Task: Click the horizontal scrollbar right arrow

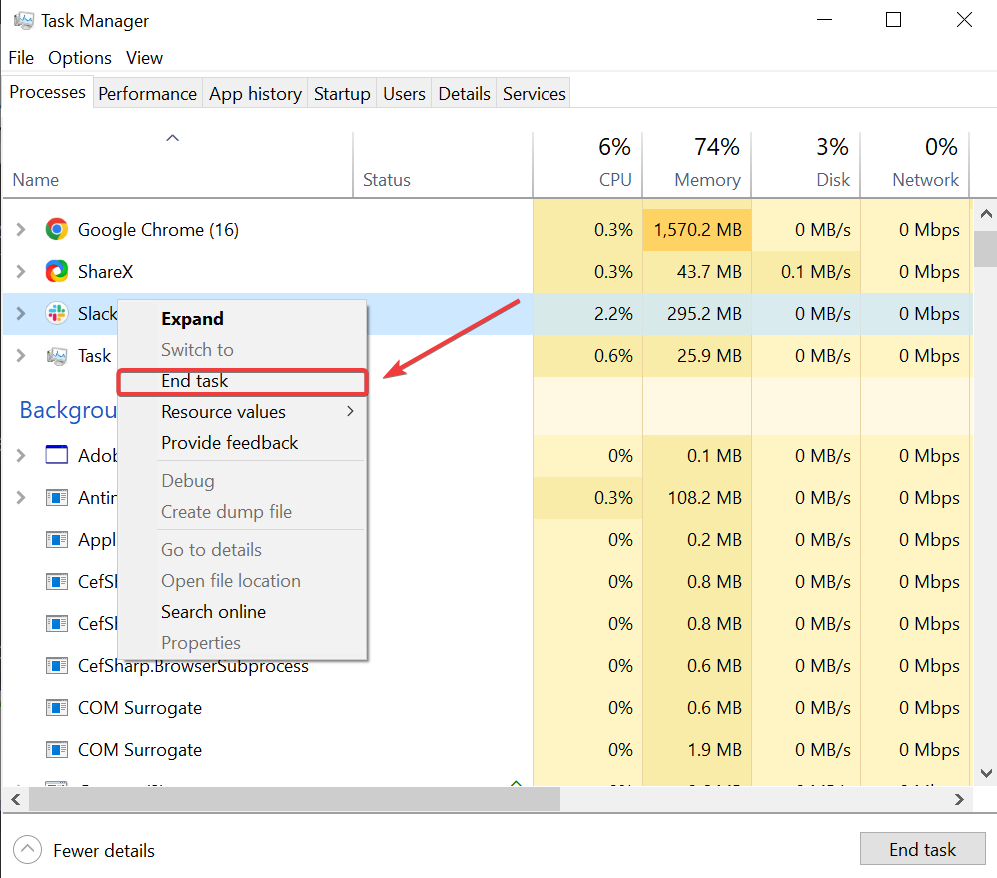Action: (959, 800)
